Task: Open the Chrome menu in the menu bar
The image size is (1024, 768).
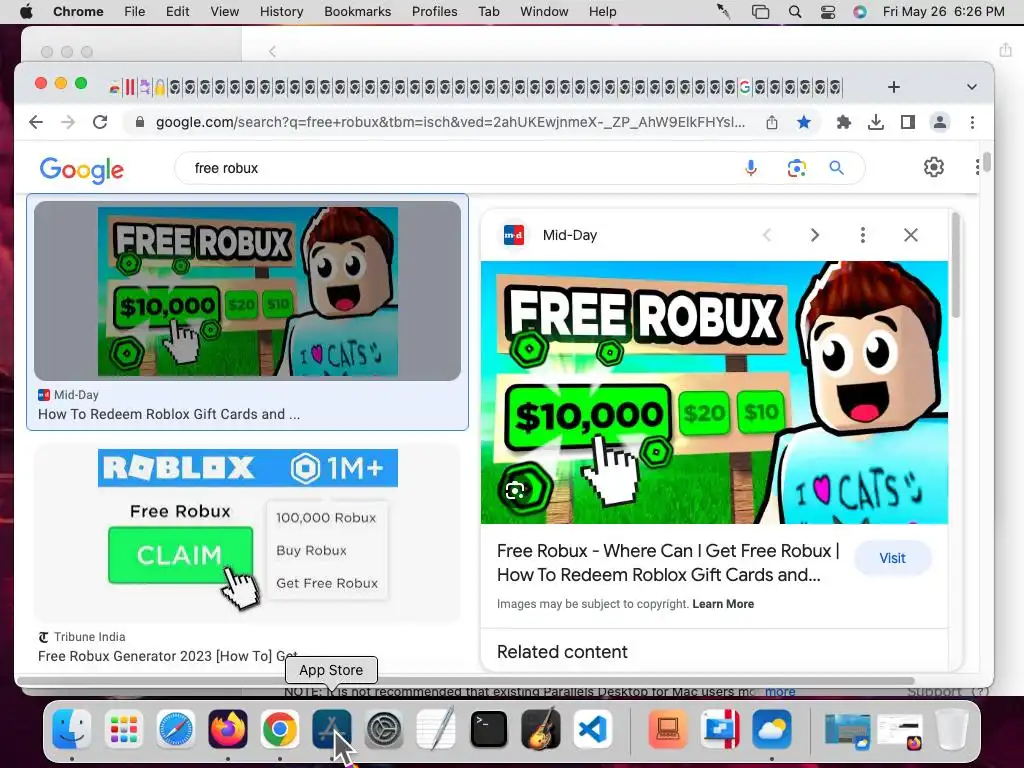Action: pyautogui.click(x=78, y=12)
